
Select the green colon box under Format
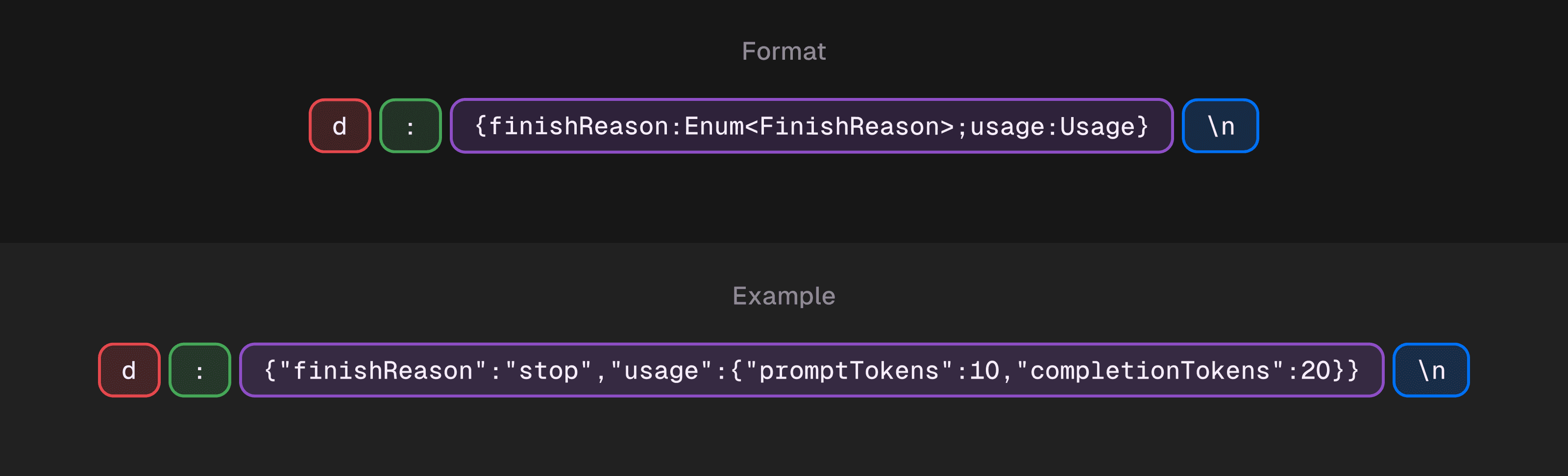pyautogui.click(x=410, y=126)
